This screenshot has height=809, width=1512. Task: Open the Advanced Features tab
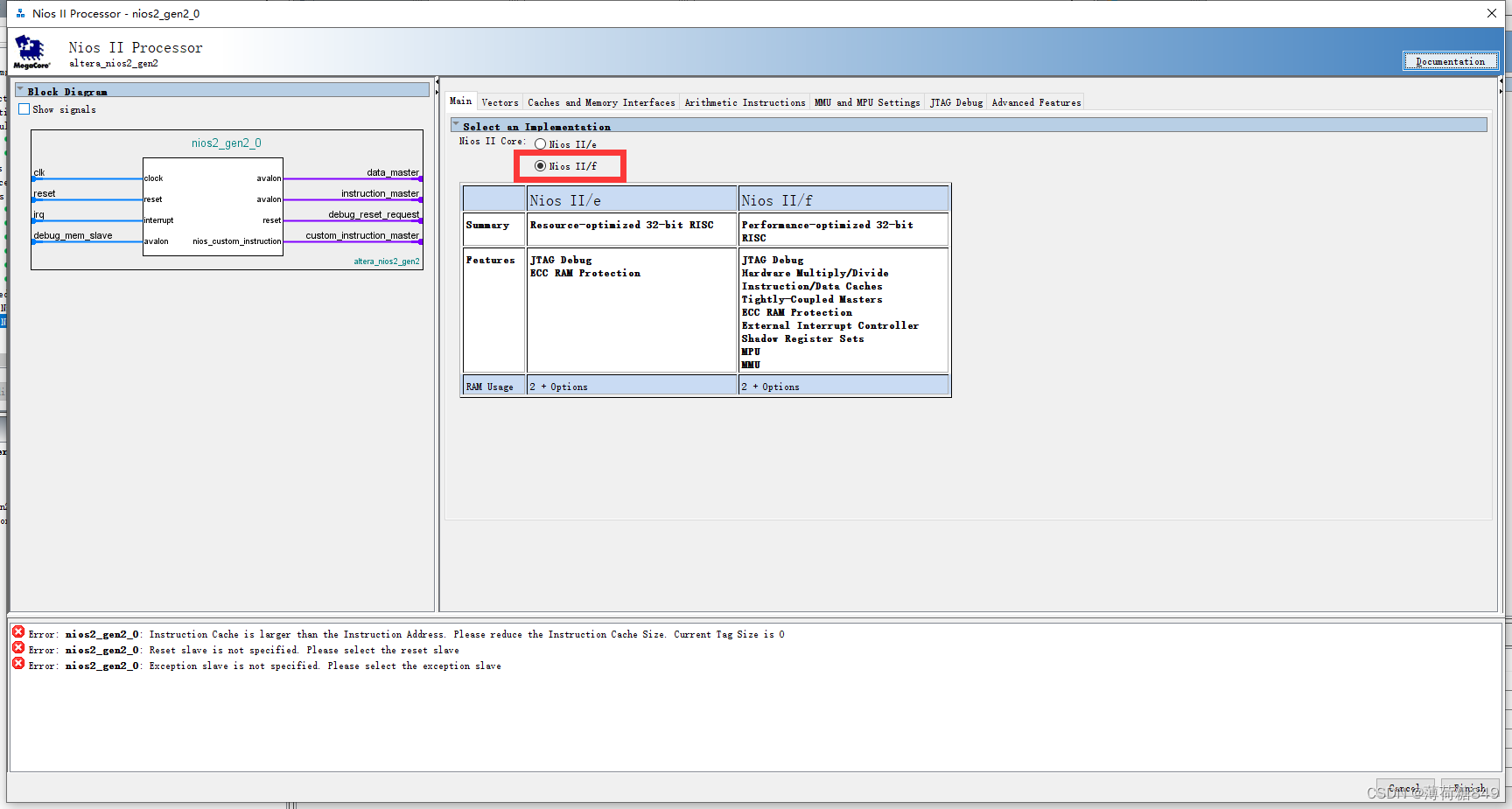coord(1036,101)
